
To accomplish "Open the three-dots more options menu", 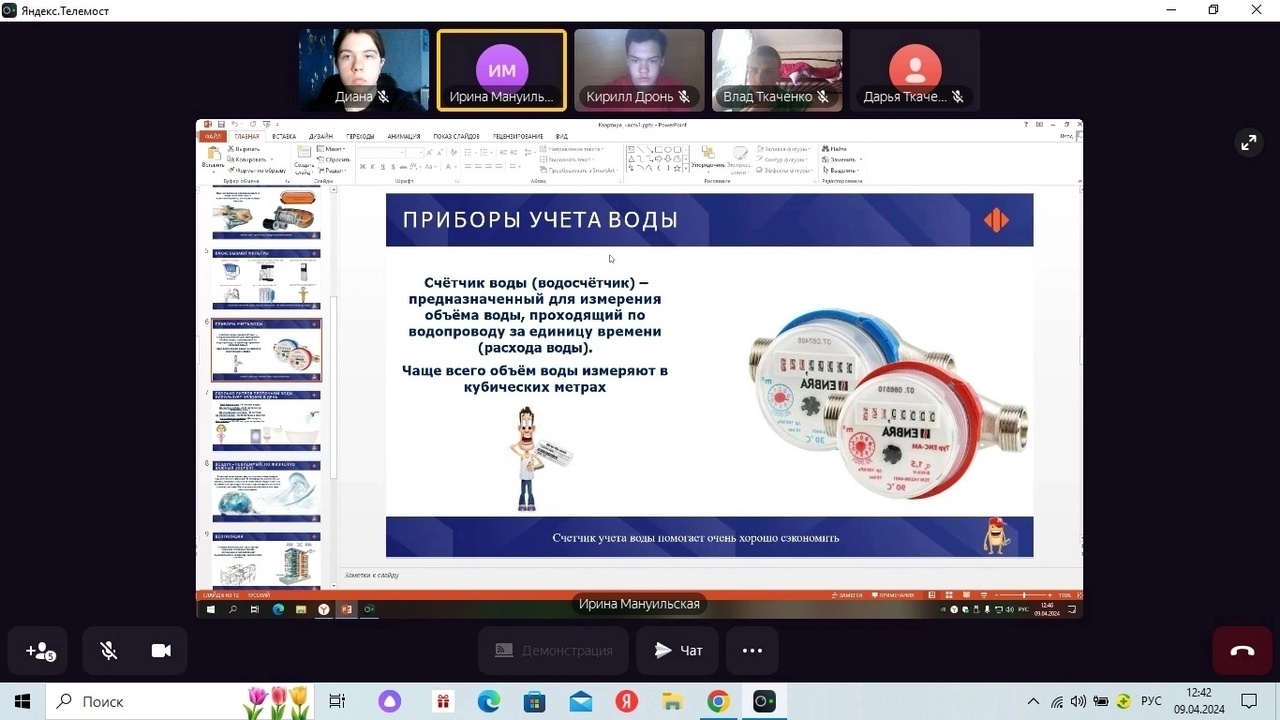I will 752,651.
